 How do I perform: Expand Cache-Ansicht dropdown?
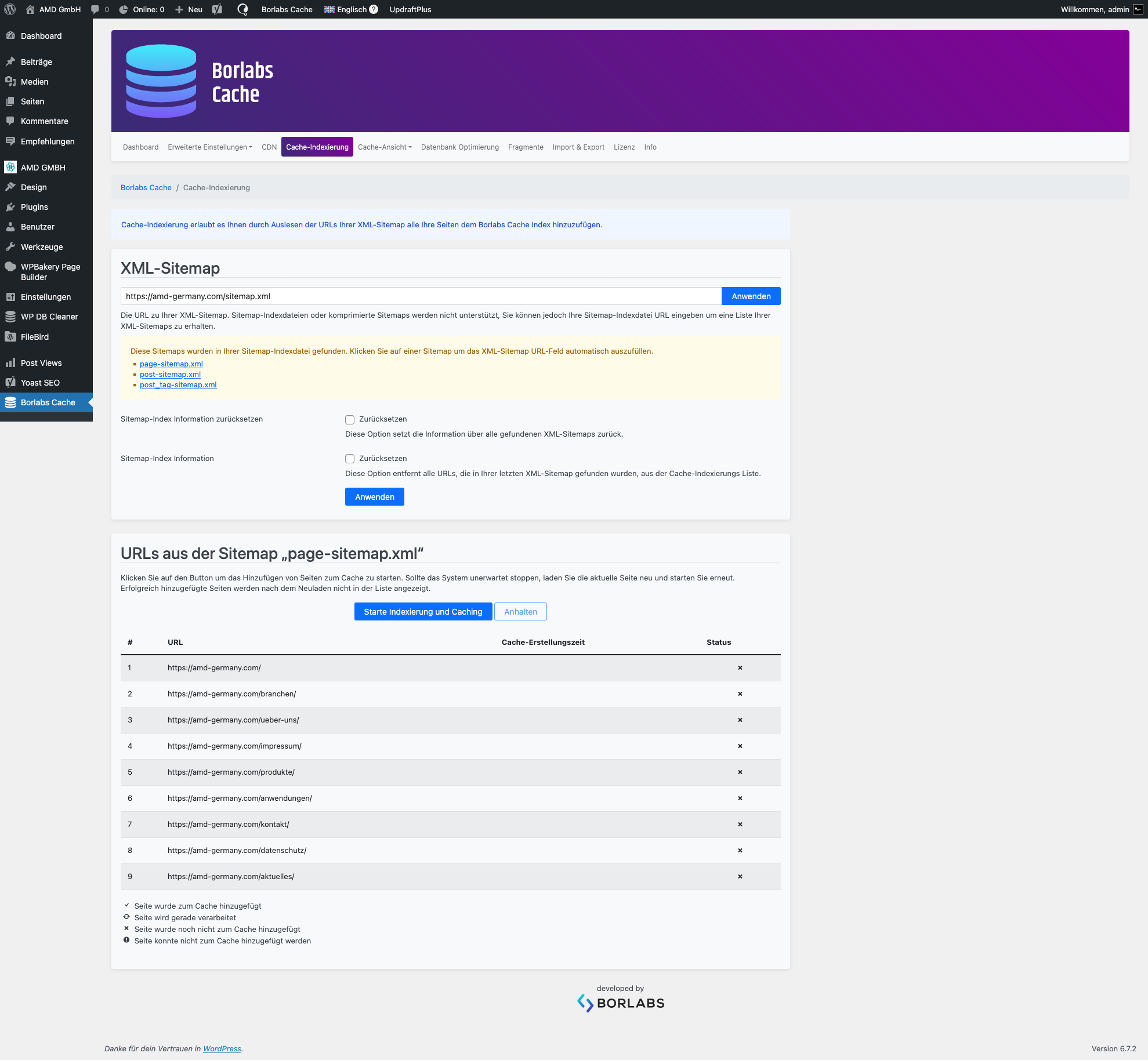click(385, 147)
